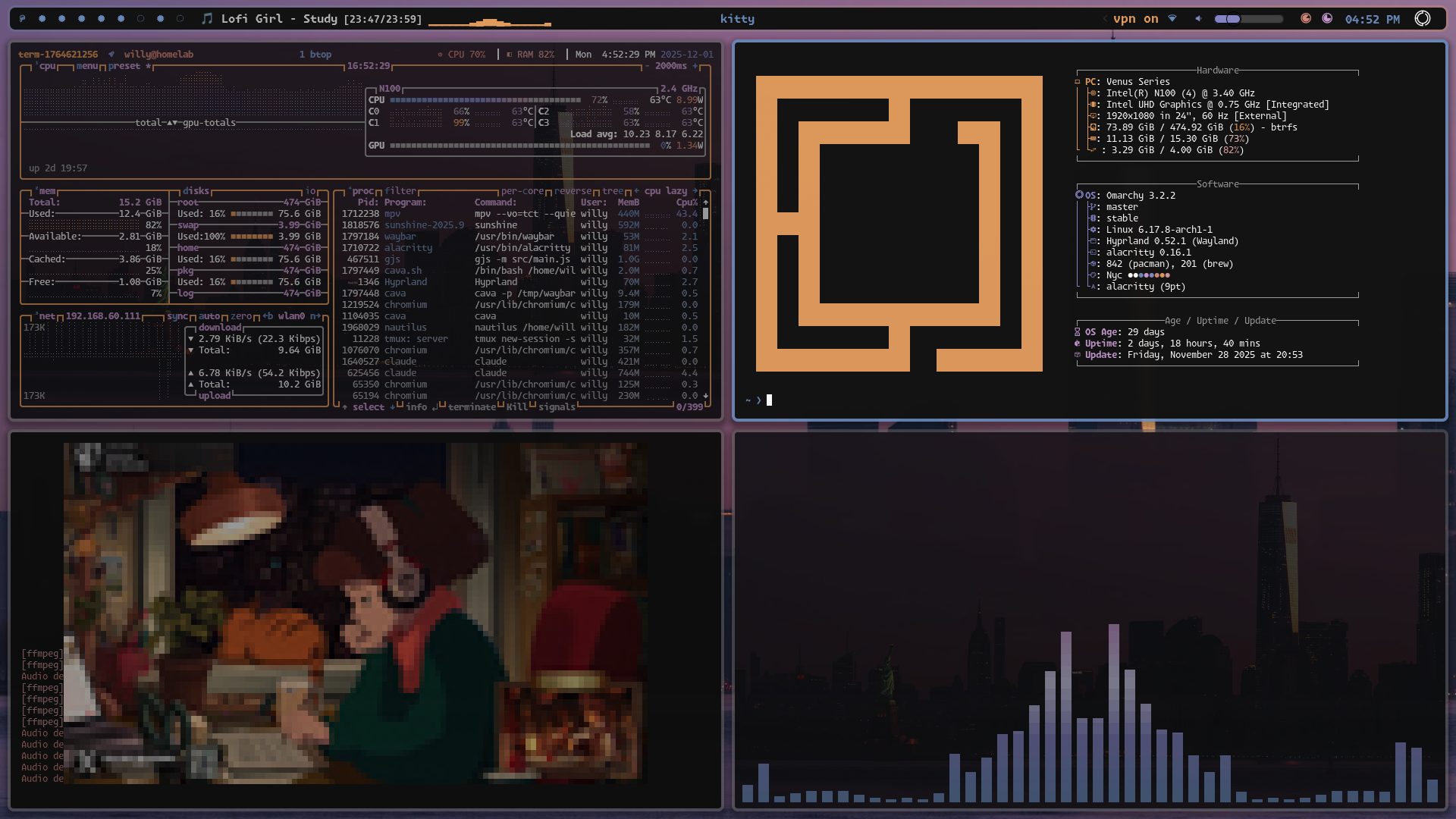
Task: Toggle tree view in proc panel
Action: pos(613,191)
